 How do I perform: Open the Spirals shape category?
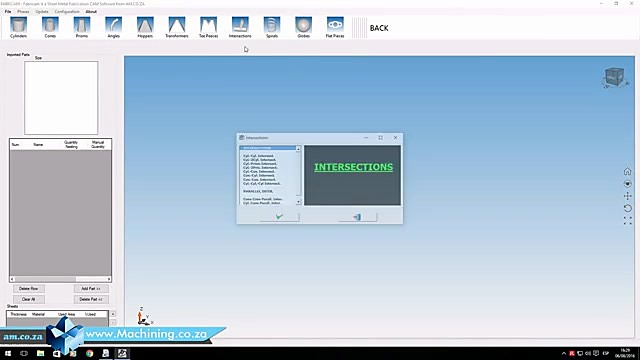tap(272, 27)
